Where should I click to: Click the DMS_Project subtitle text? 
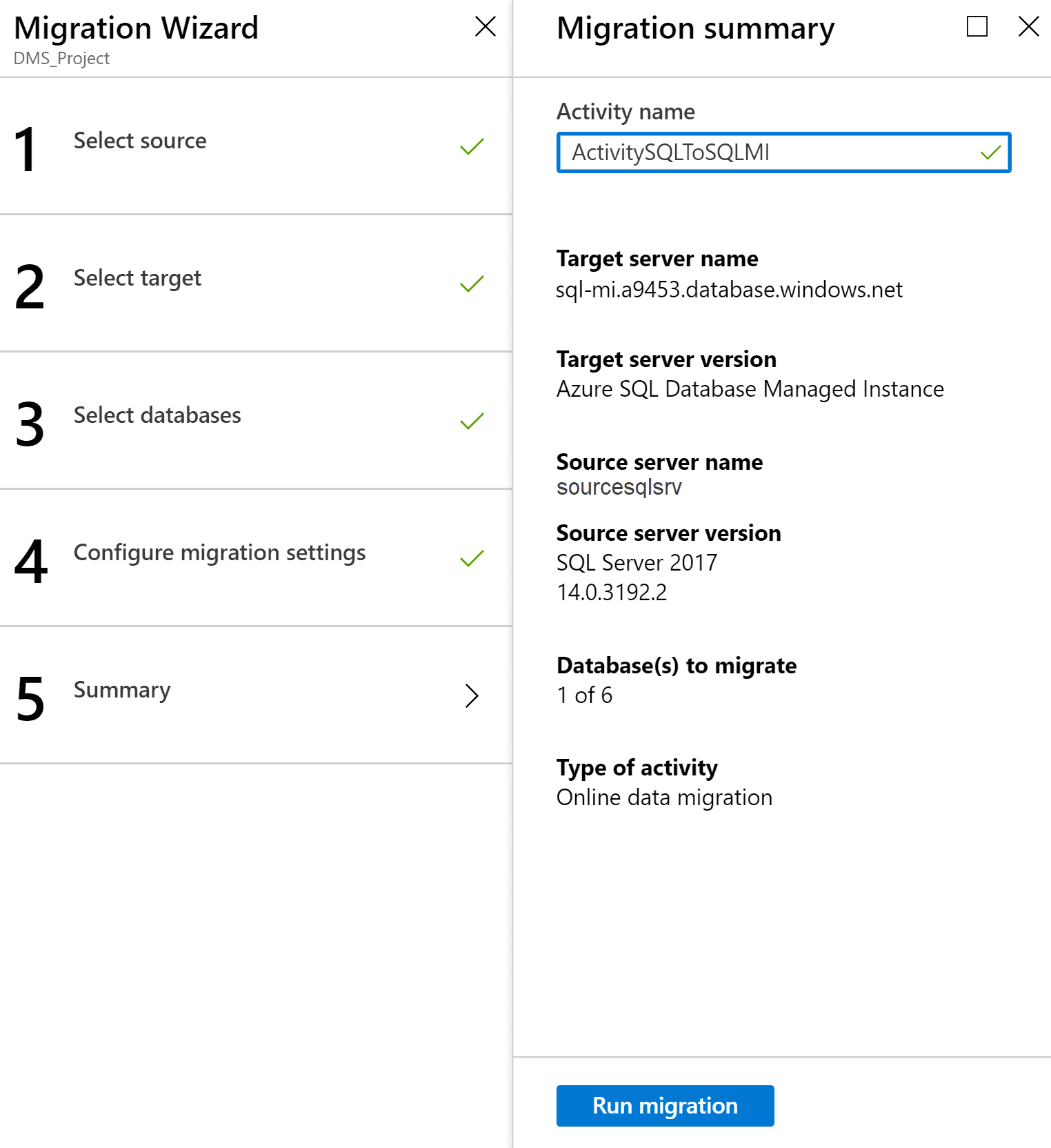point(61,59)
